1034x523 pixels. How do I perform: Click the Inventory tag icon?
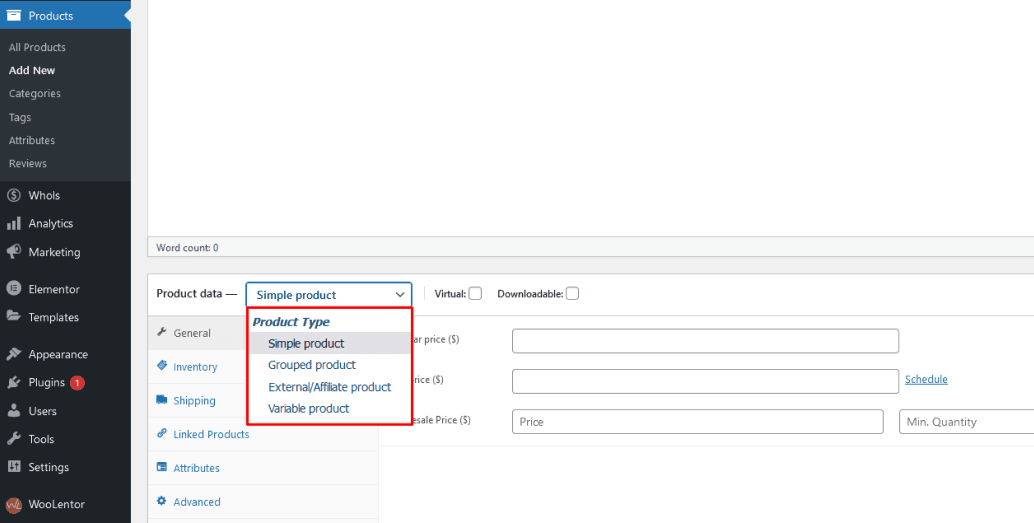pyautogui.click(x=162, y=365)
